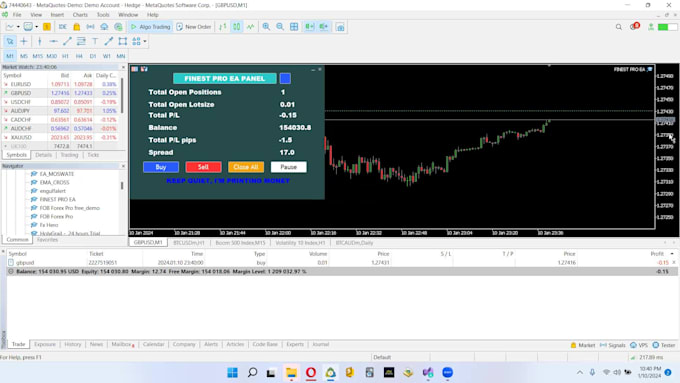
Task: Click Sell button on EA panel
Action: 203,167
